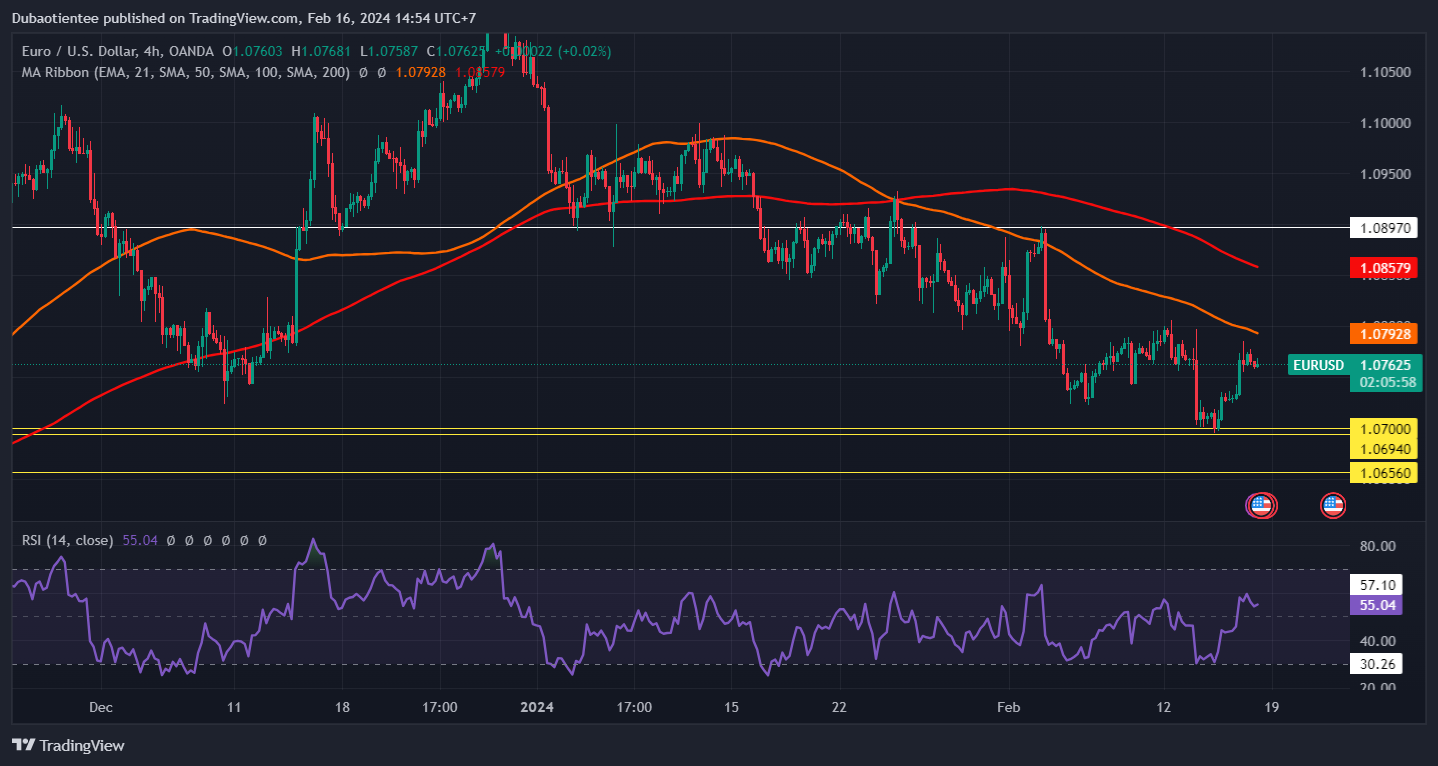Click the low price L1.07587 in legend
This screenshot has width=1438, height=766.
(x=389, y=51)
